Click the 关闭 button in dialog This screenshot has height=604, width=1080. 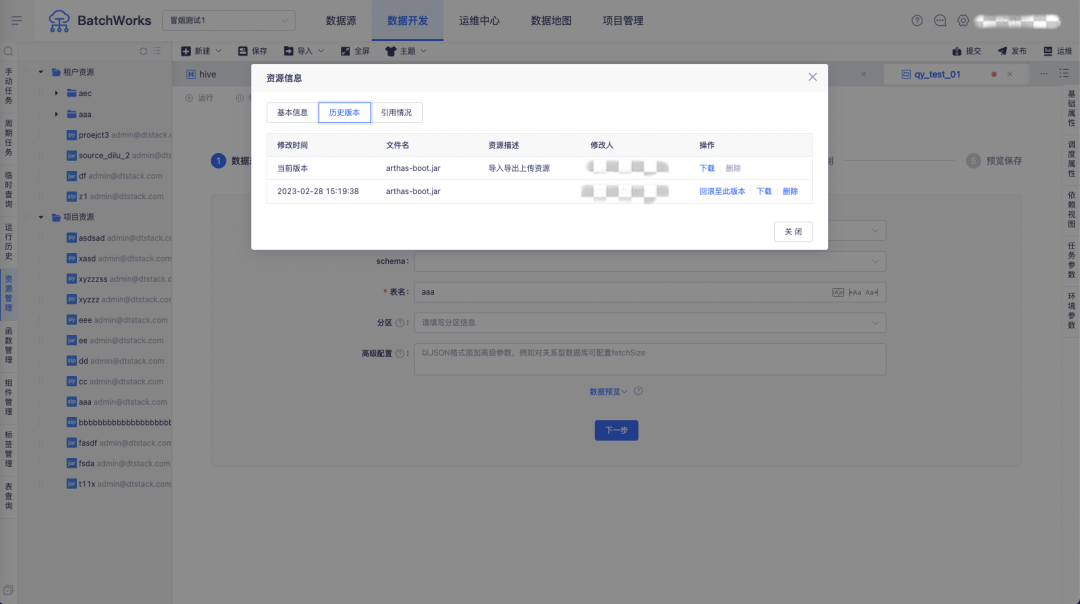point(792,232)
